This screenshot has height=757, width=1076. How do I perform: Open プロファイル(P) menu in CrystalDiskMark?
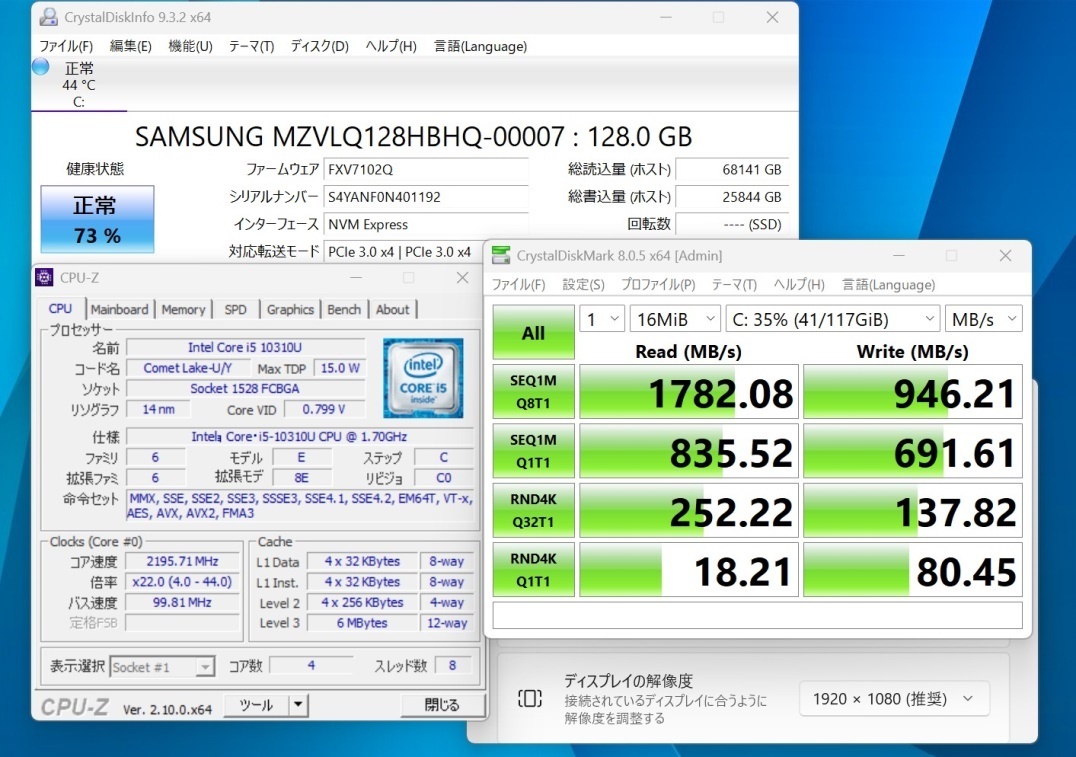pos(658,284)
